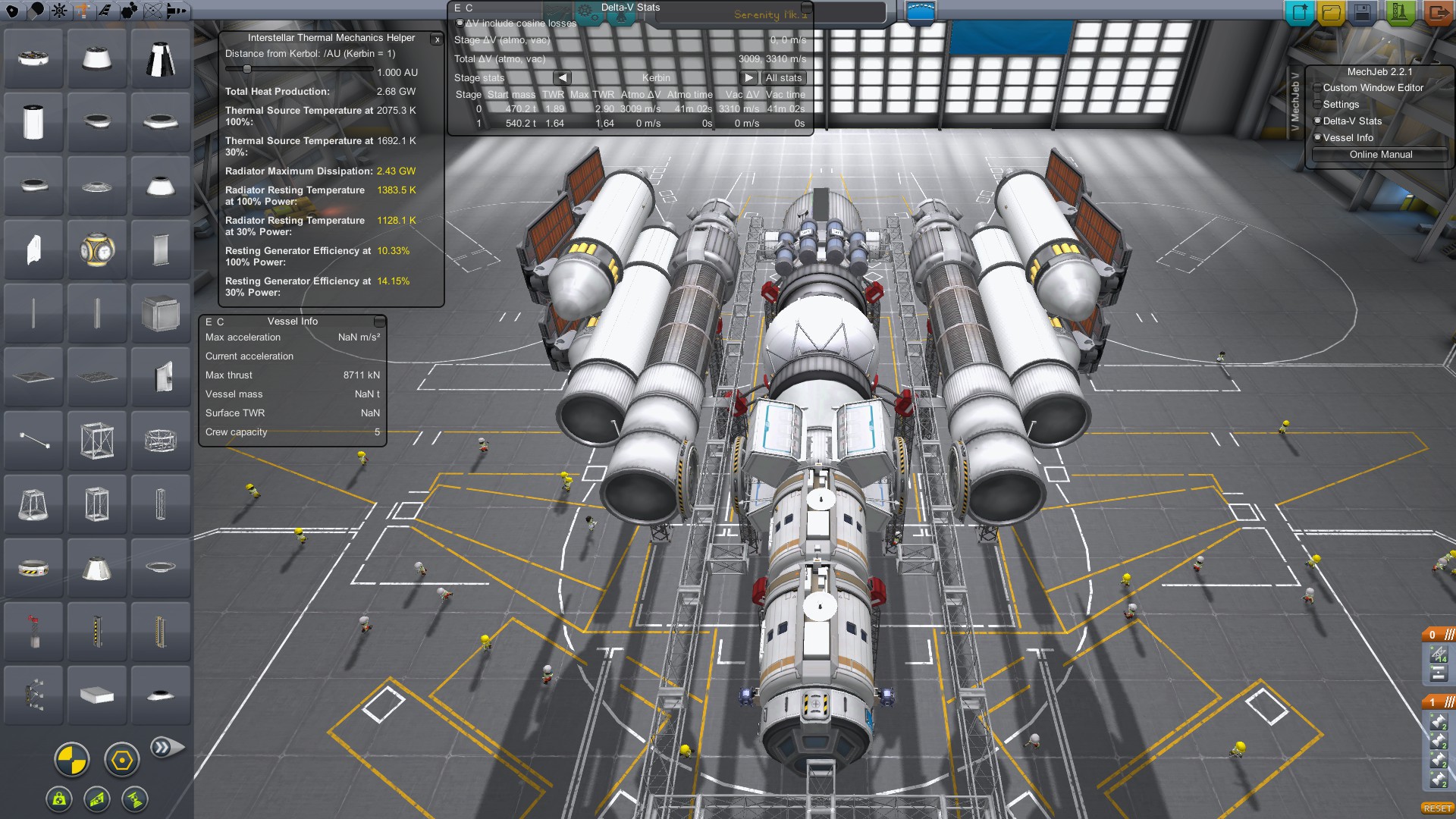This screenshot has width=1456, height=819.
Task: Select previous celestial body arrow
Action: pos(562,77)
